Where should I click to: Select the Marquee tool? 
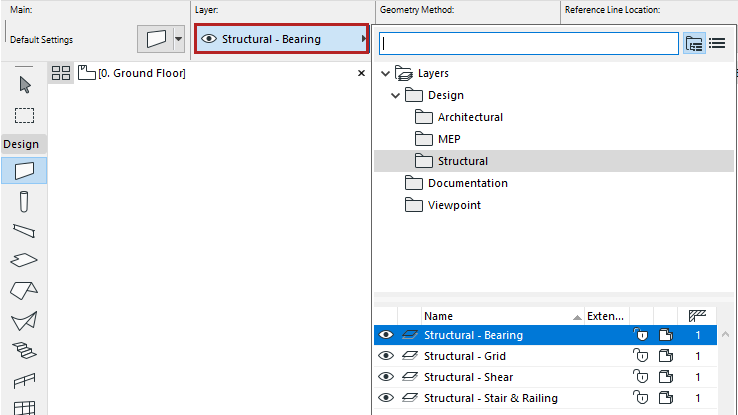pos(24,115)
